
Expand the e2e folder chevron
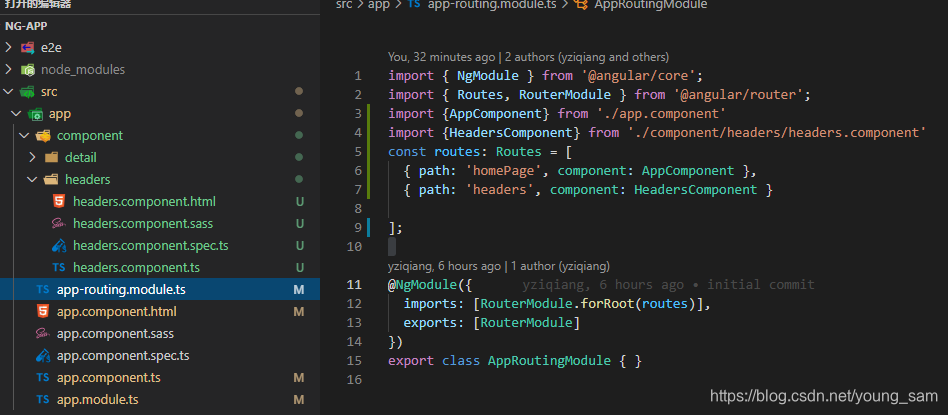click(8, 47)
